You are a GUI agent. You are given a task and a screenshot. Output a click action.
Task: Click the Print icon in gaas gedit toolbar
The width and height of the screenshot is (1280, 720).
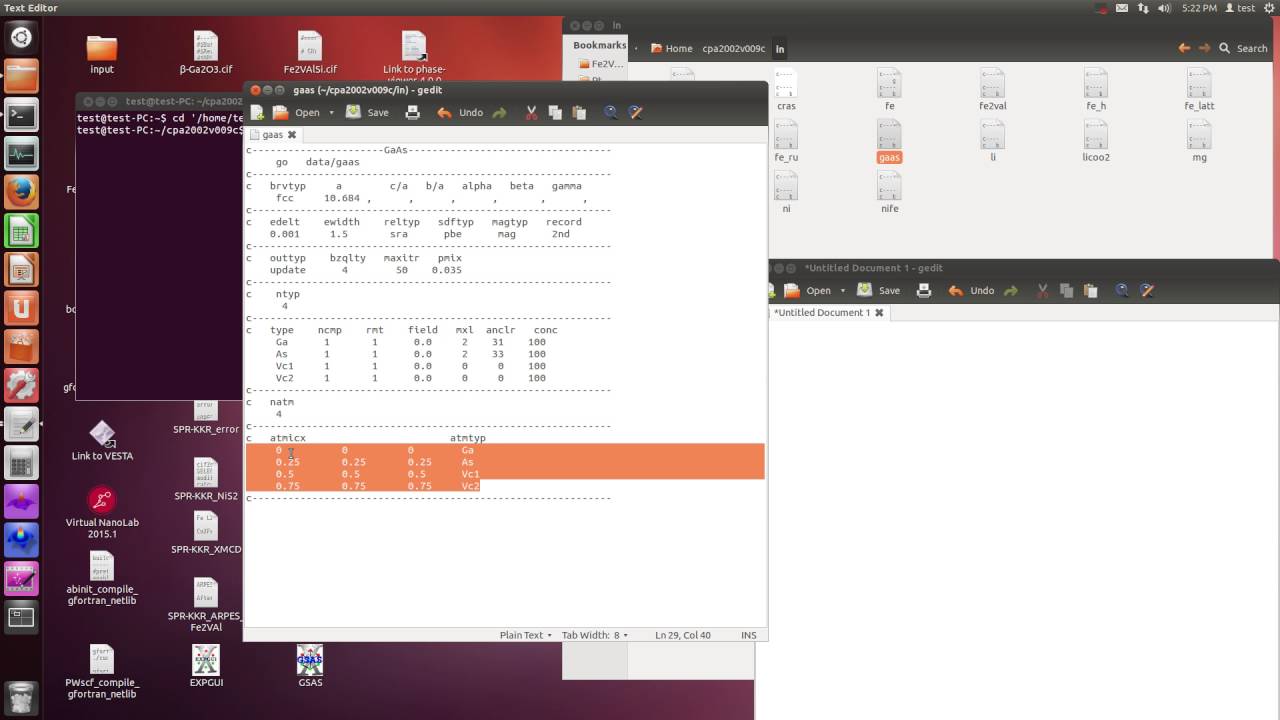(412, 113)
